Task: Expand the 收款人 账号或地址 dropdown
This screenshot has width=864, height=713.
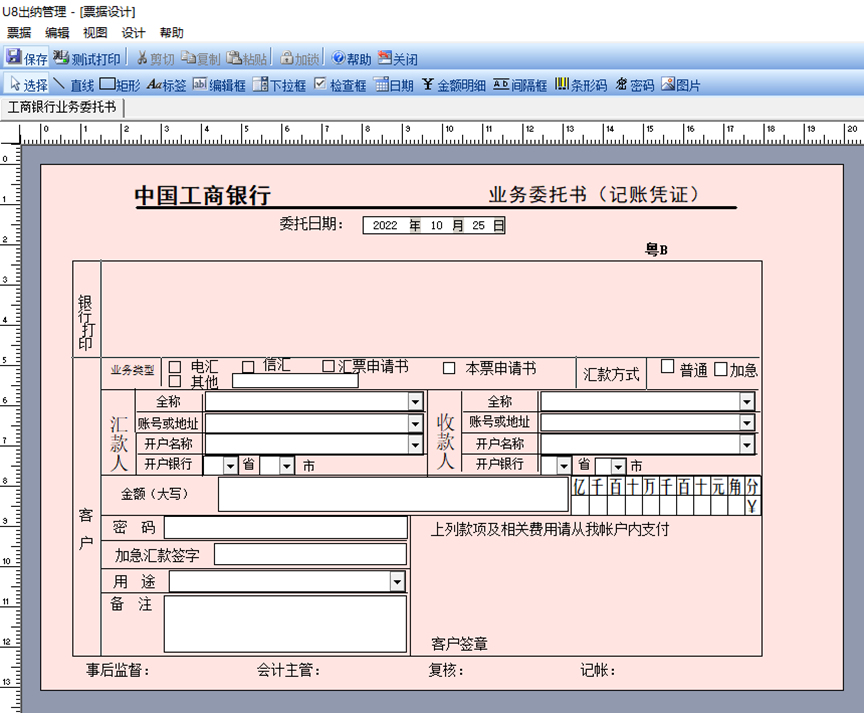Action: [747, 423]
